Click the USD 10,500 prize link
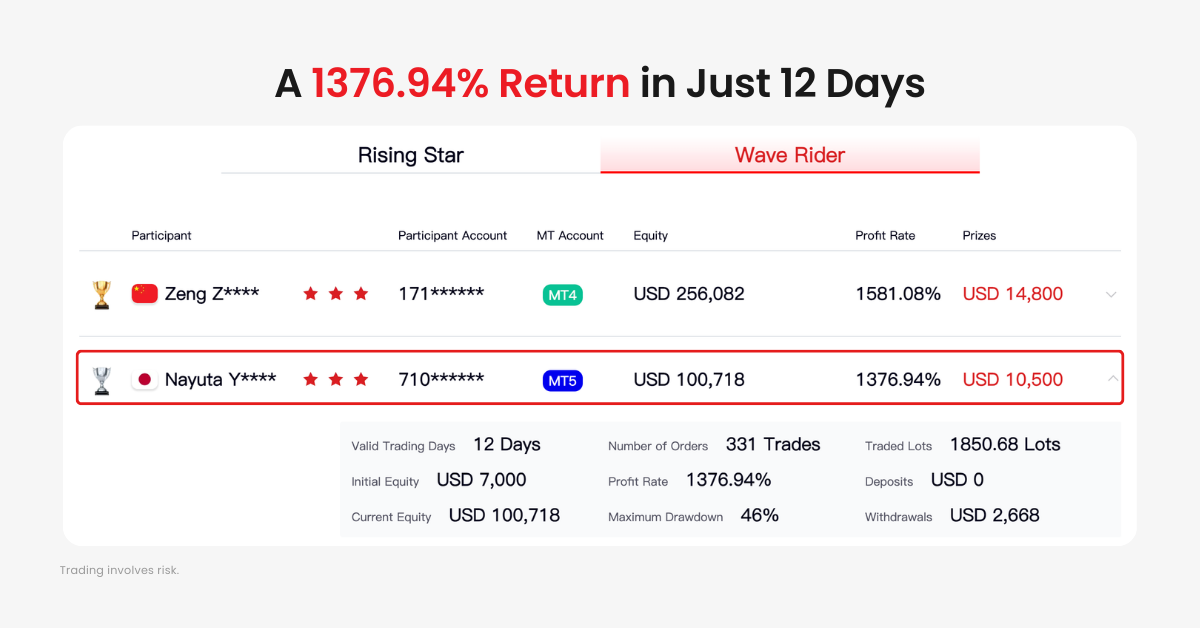Screen dimensions: 1200x628 point(1012,378)
